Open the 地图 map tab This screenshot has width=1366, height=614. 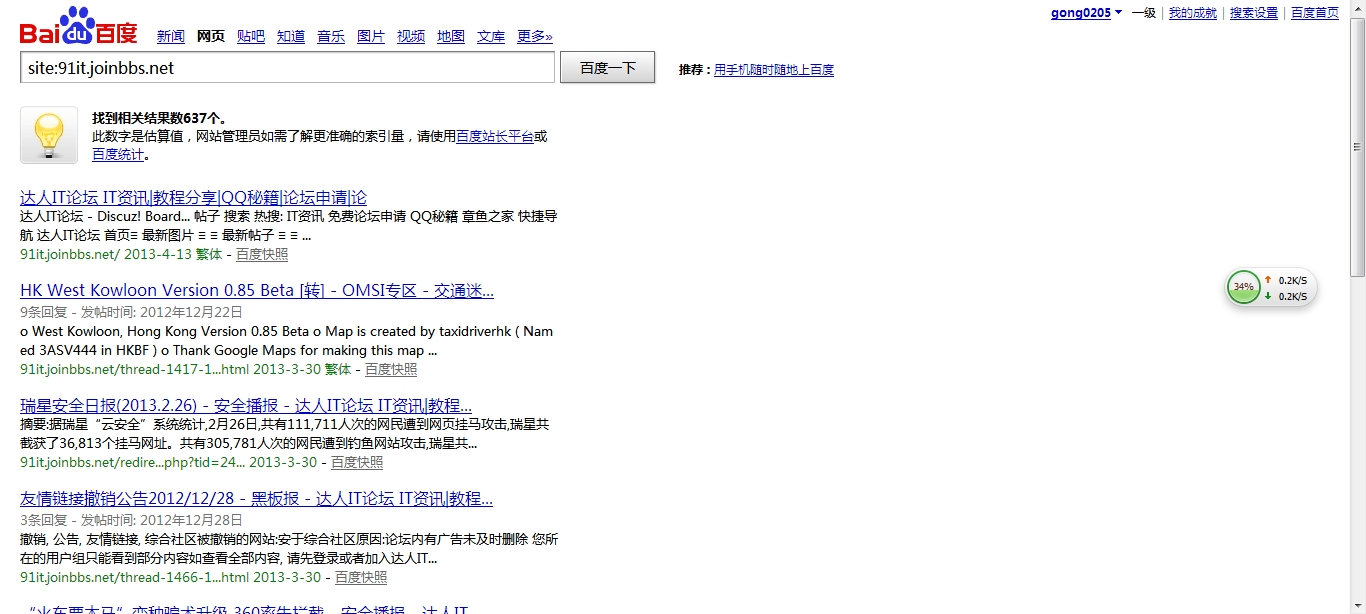pyautogui.click(x=451, y=36)
